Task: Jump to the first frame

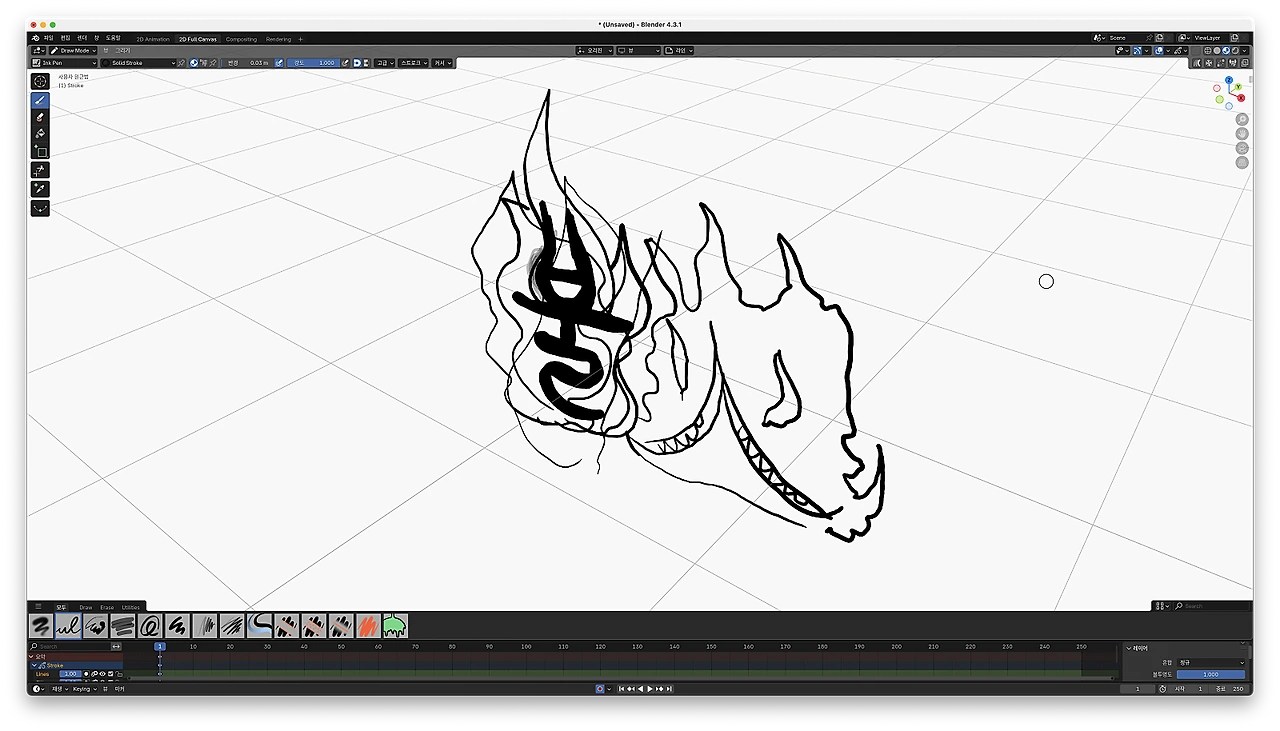Action: (621, 689)
